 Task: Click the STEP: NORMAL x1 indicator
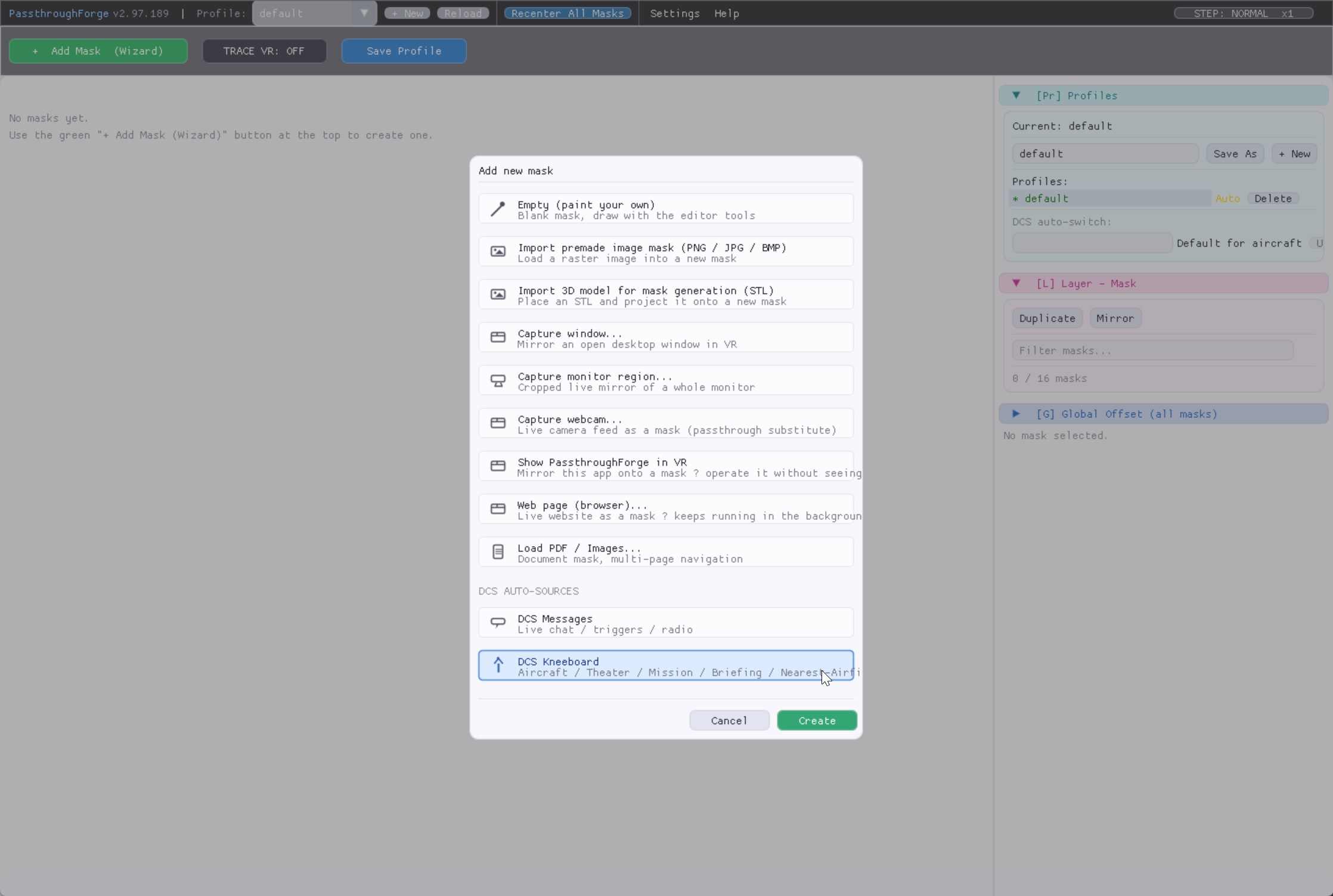pyautogui.click(x=1244, y=13)
